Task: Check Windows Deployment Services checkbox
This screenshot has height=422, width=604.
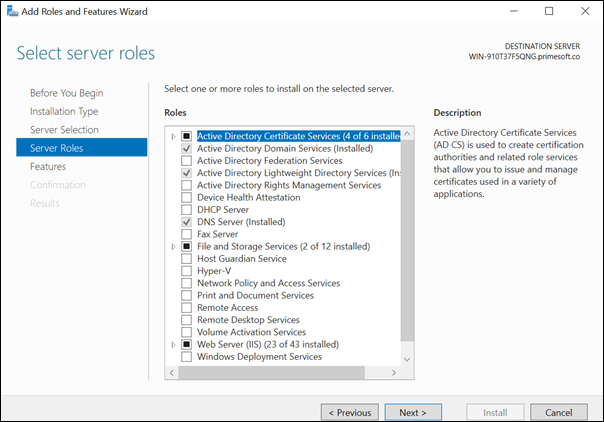Action: tap(186, 357)
